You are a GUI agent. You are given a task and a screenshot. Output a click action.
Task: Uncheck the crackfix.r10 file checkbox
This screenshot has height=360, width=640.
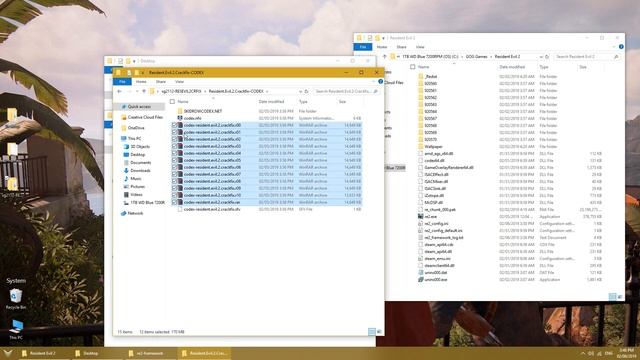tap(174, 195)
